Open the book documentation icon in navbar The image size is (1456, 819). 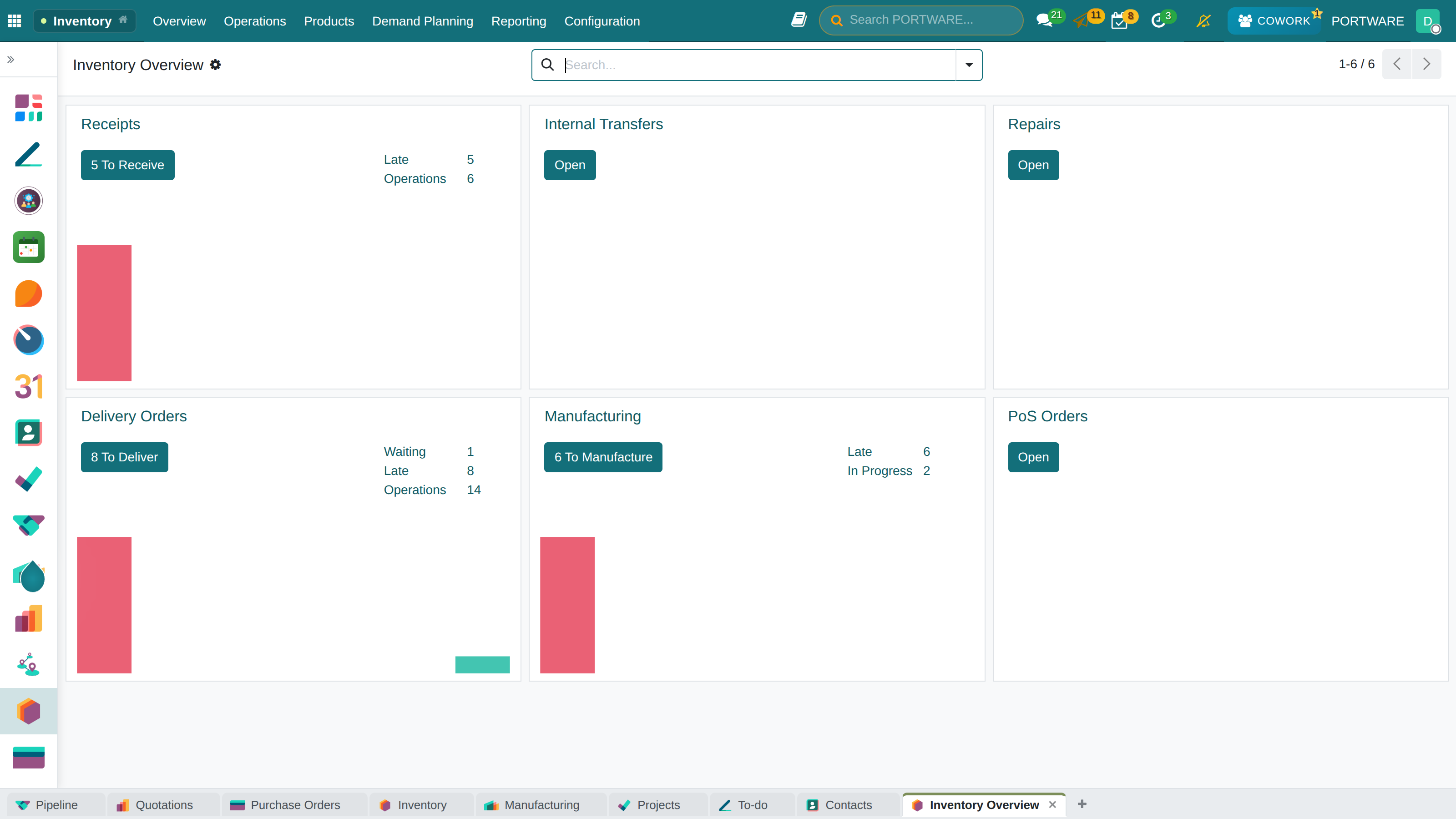799,20
